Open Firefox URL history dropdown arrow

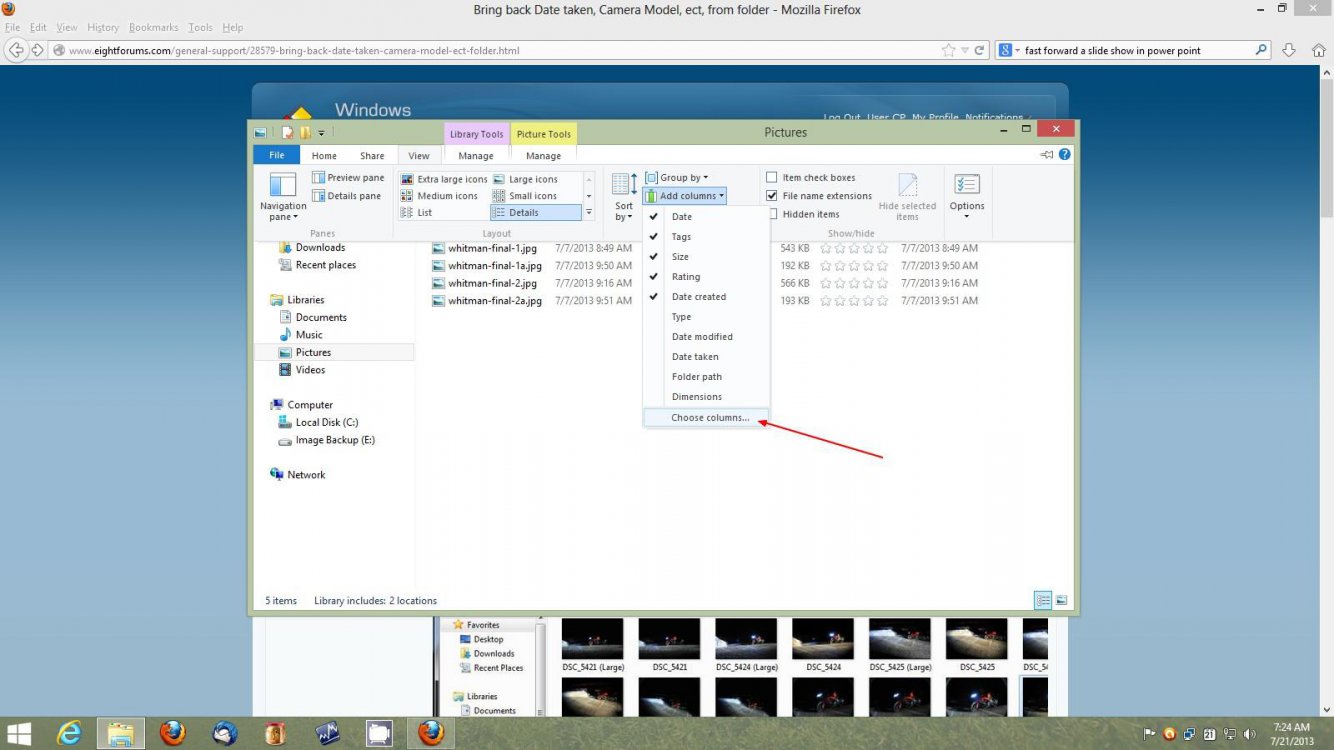(964, 50)
